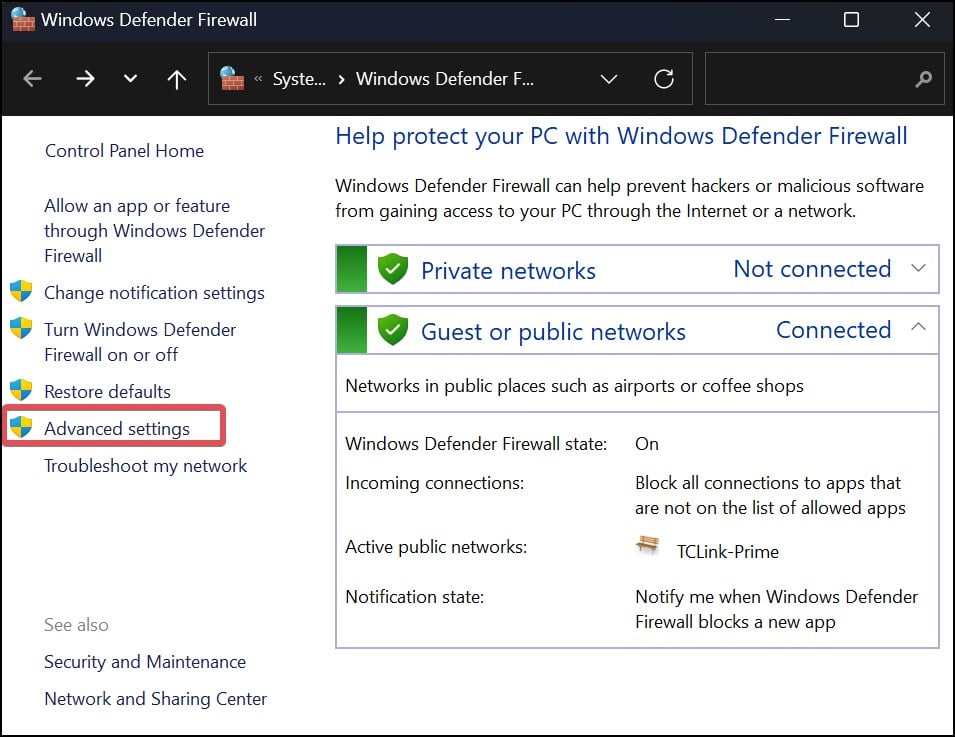Click the Private networks heading
The image size is (955, 737).
[509, 270]
